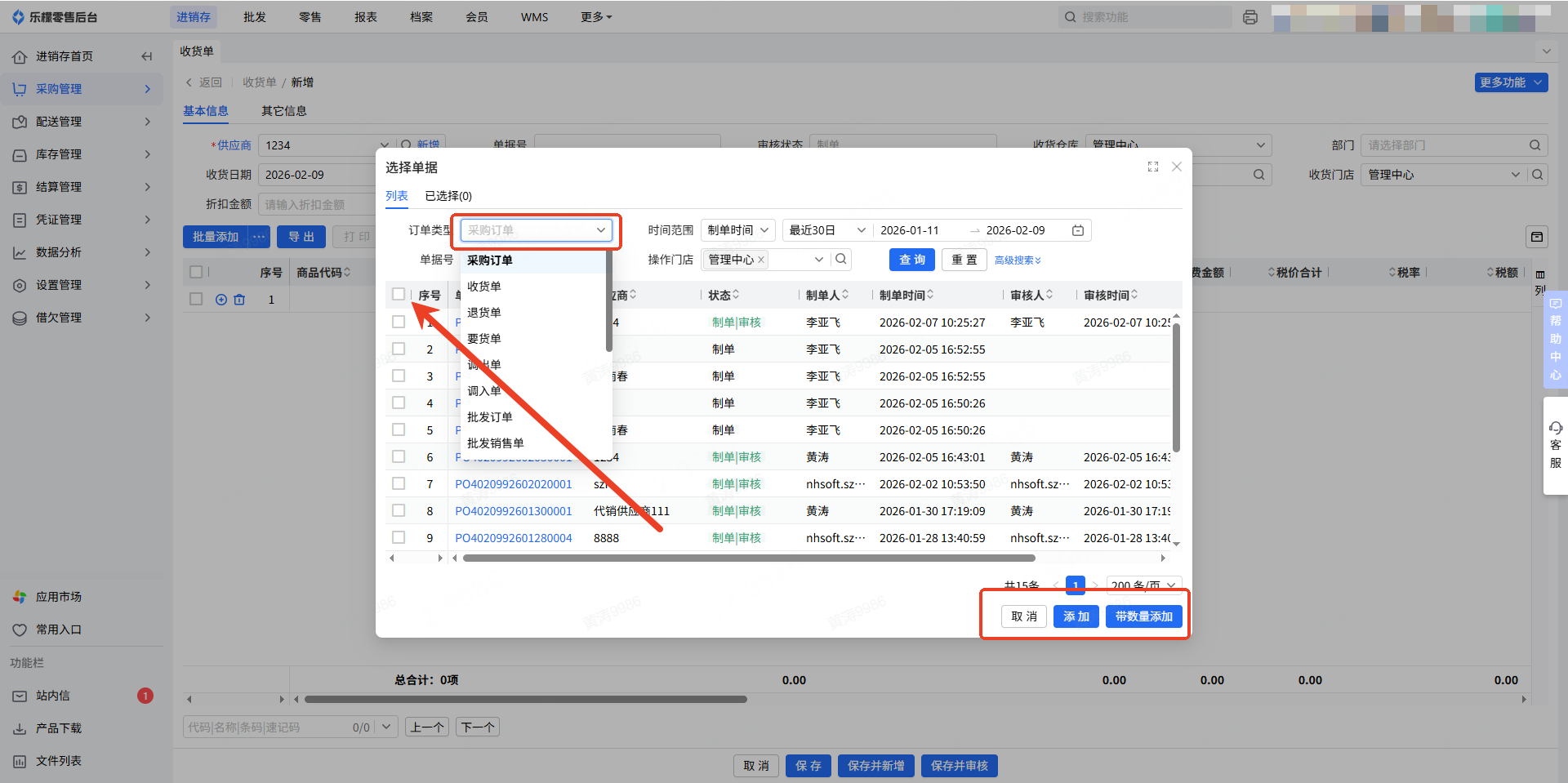The width and height of the screenshot is (1568, 783).
Task: Check the row 2 checkbox in dialog
Action: [399, 349]
